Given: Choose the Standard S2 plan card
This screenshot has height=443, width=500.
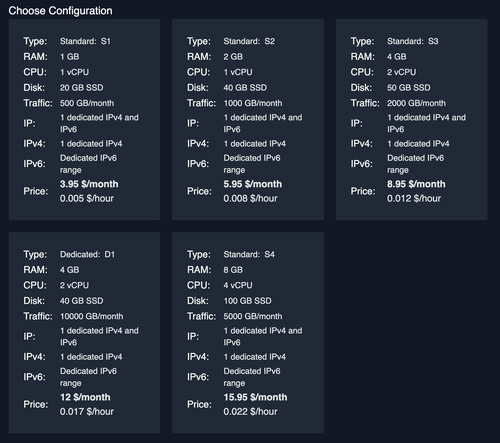Looking at the screenshot, I should (248, 119).
